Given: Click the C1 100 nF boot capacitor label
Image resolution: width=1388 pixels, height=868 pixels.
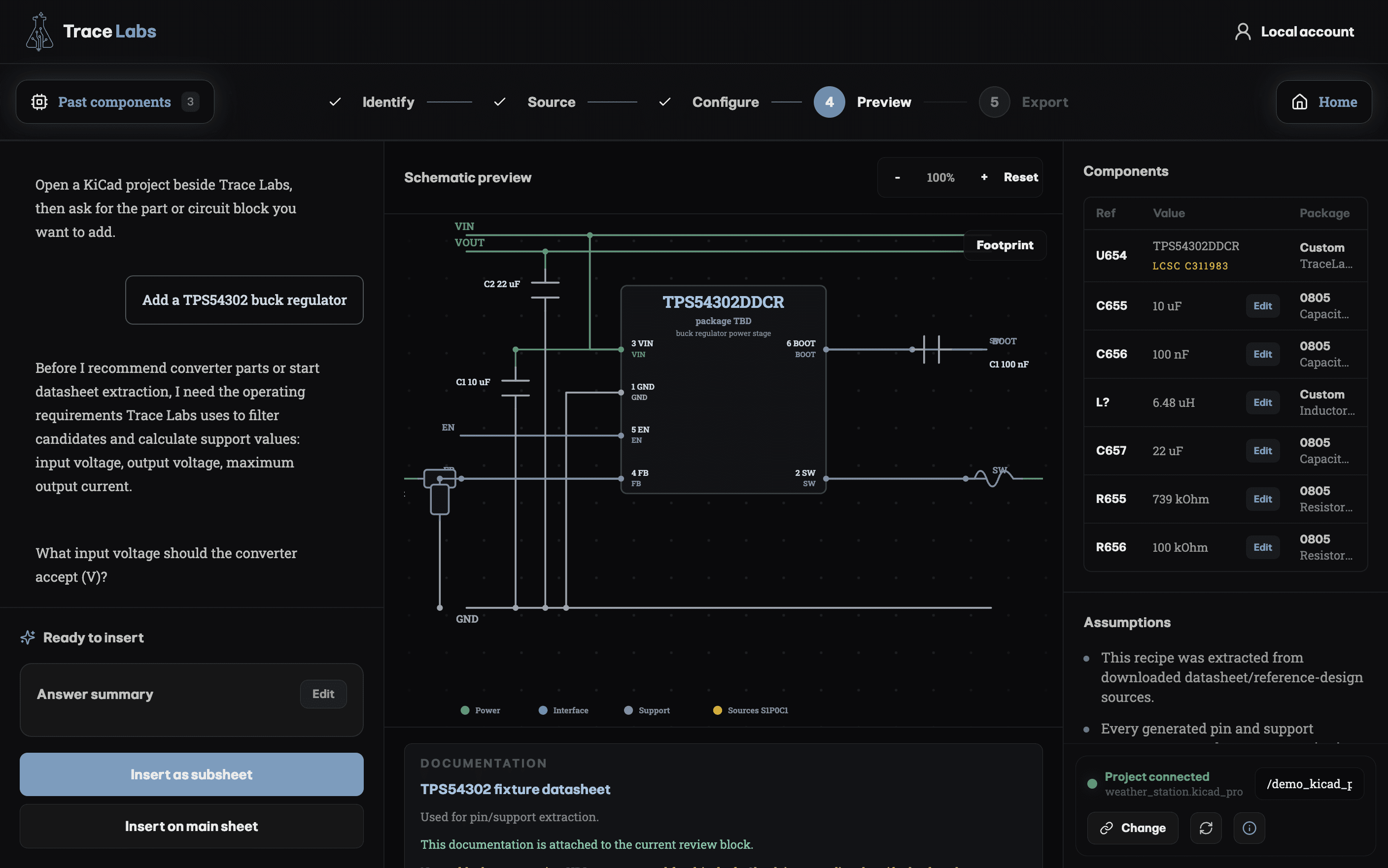Looking at the screenshot, I should pyautogui.click(x=1008, y=364).
